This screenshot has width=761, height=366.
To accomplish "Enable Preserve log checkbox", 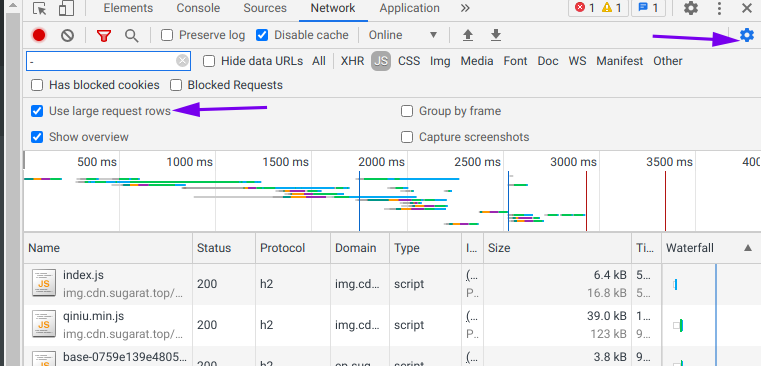I will (x=167, y=35).
